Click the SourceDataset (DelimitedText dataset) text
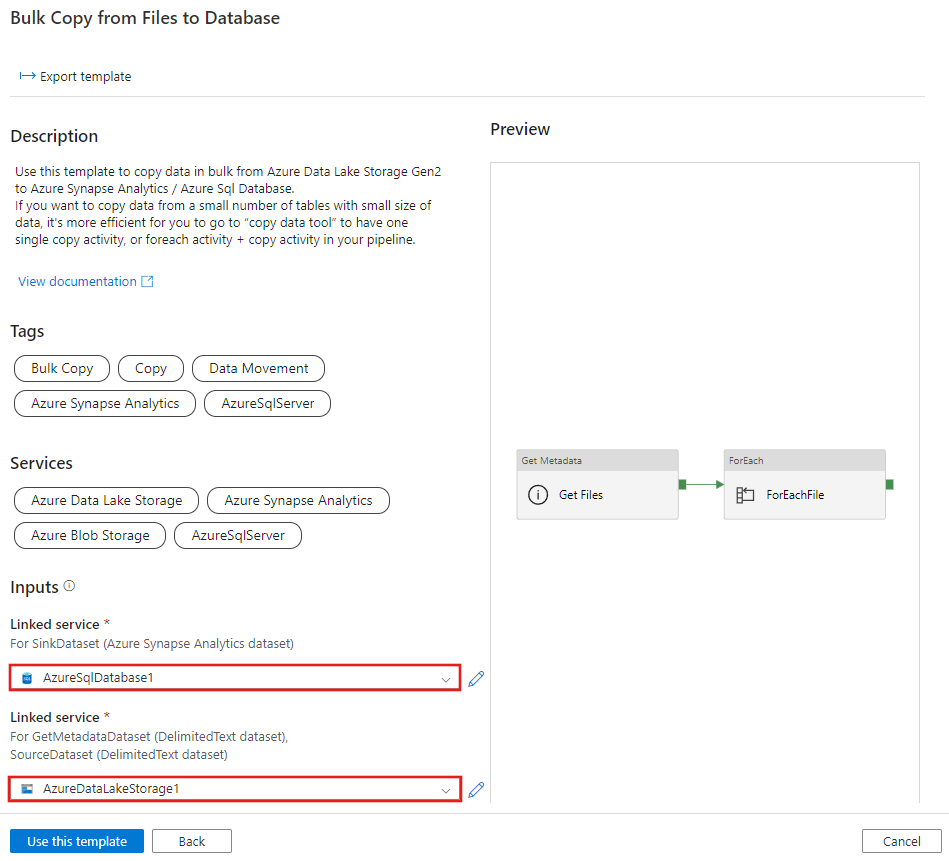949x861 pixels. click(x=119, y=755)
